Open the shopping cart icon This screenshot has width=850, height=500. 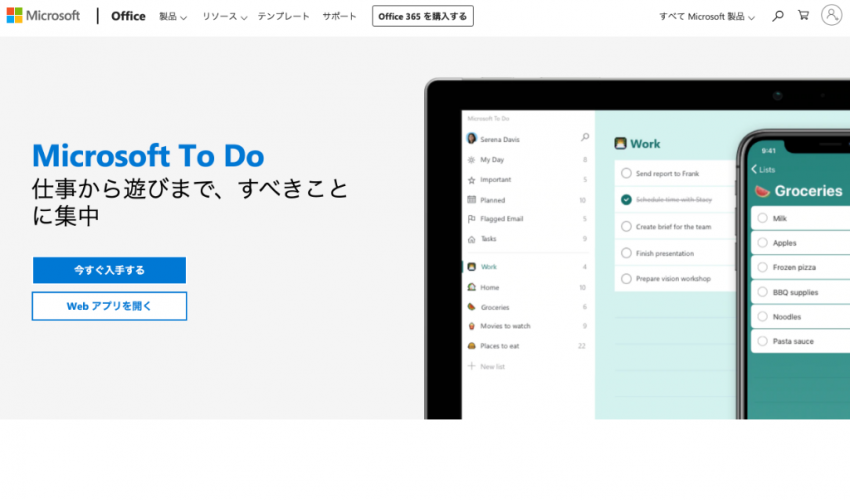coord(803,16)
